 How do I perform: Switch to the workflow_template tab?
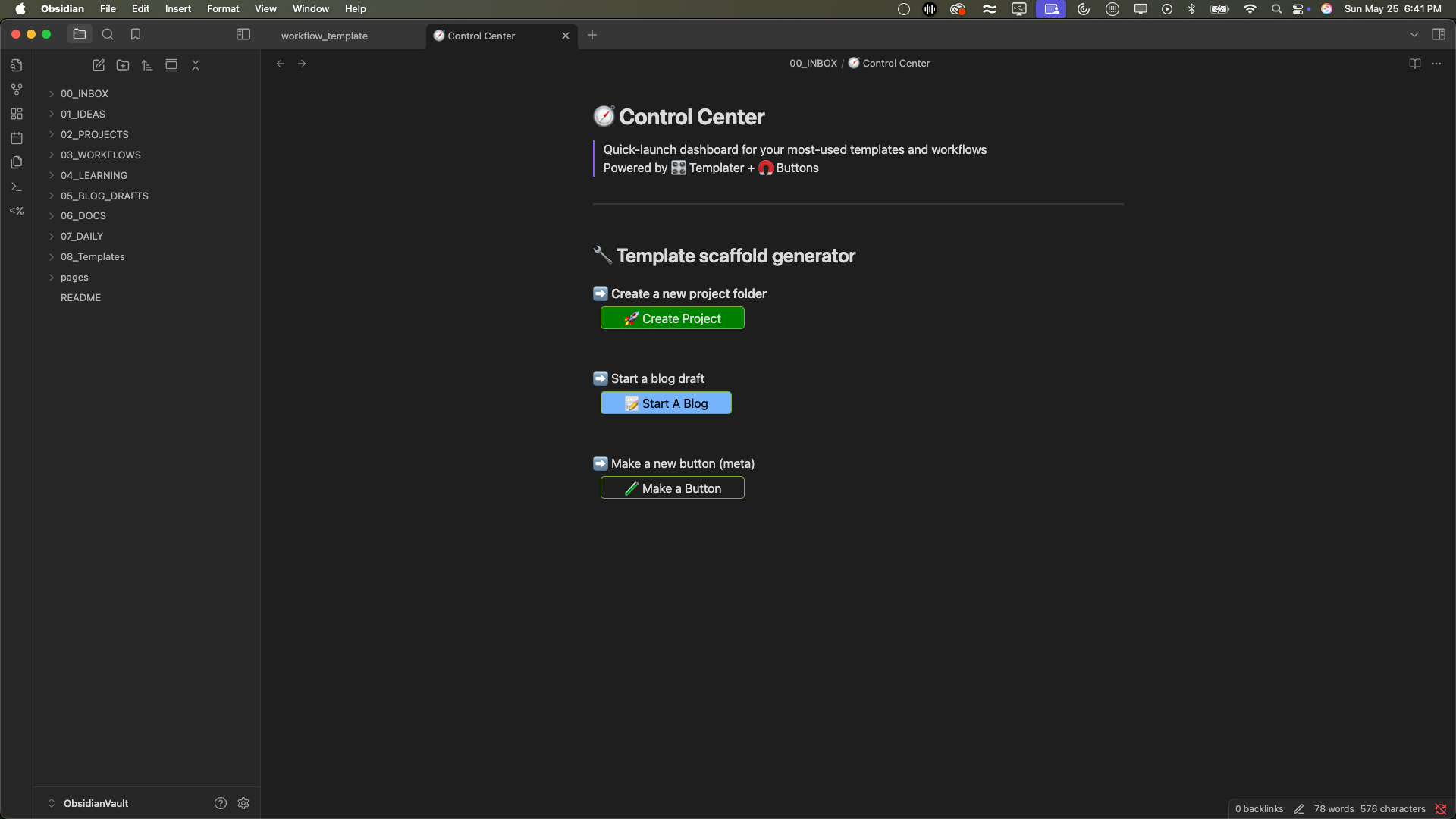325,36
